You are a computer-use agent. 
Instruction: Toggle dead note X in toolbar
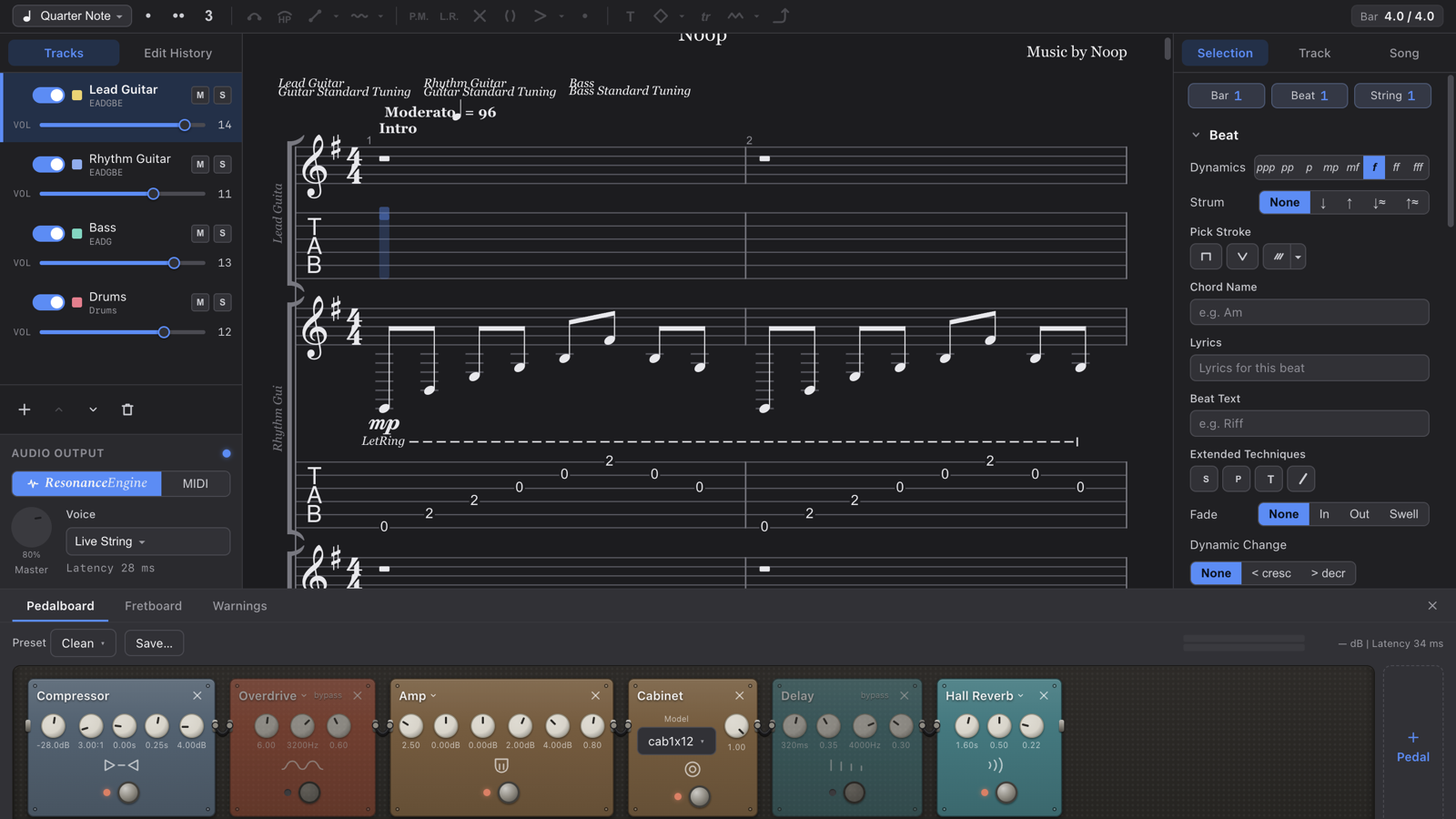[480, 15]
